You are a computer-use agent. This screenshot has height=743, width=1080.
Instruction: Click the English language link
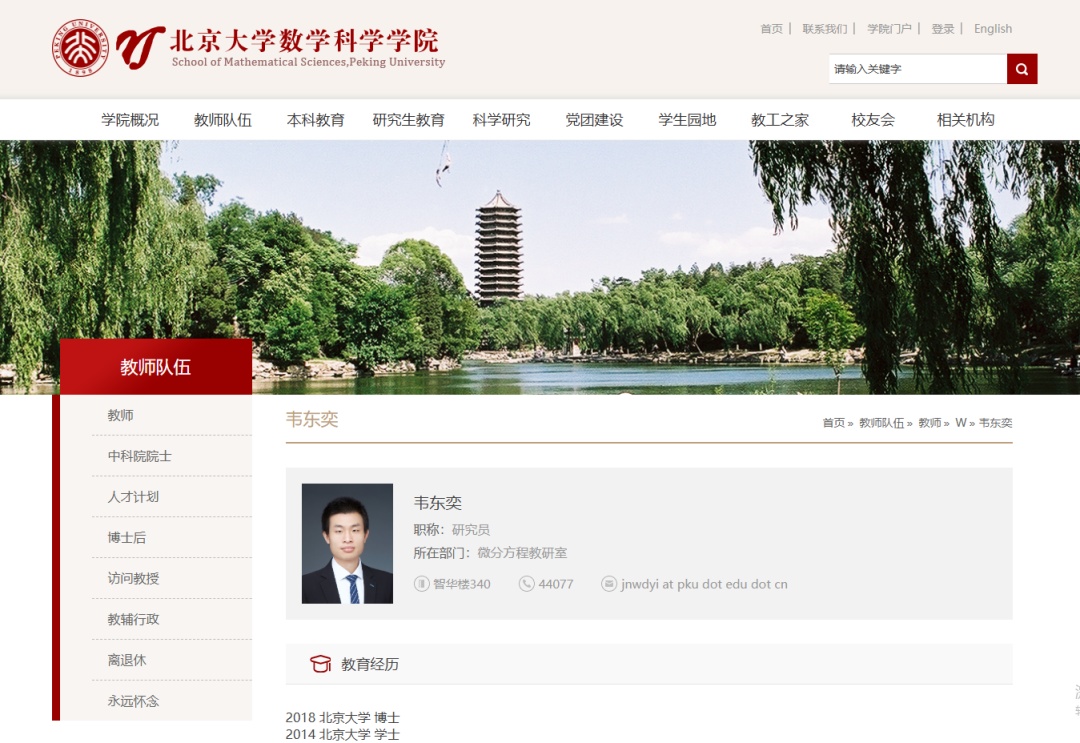[x=993, y=29]
